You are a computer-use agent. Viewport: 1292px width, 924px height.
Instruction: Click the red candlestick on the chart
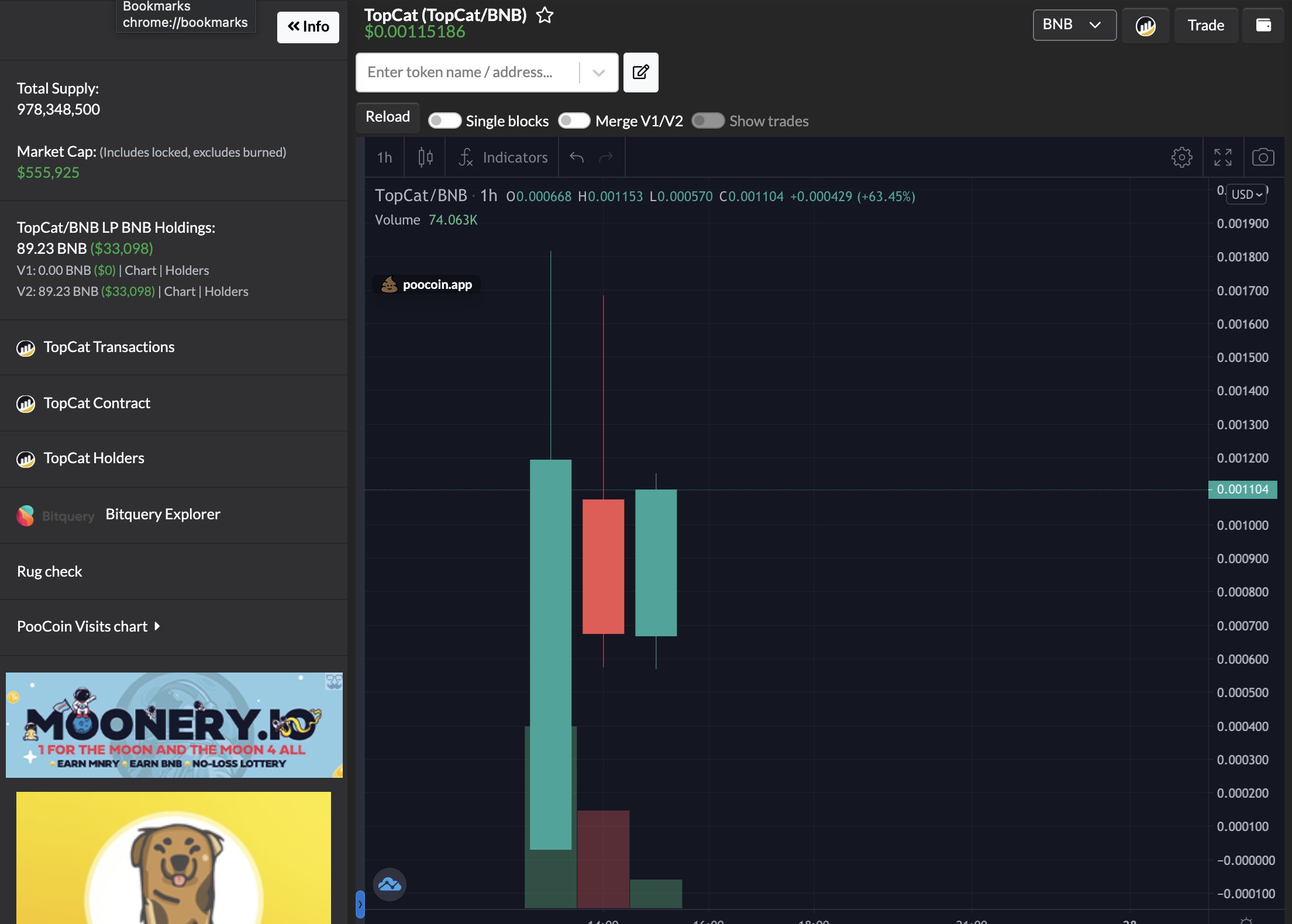click(603, 566)
